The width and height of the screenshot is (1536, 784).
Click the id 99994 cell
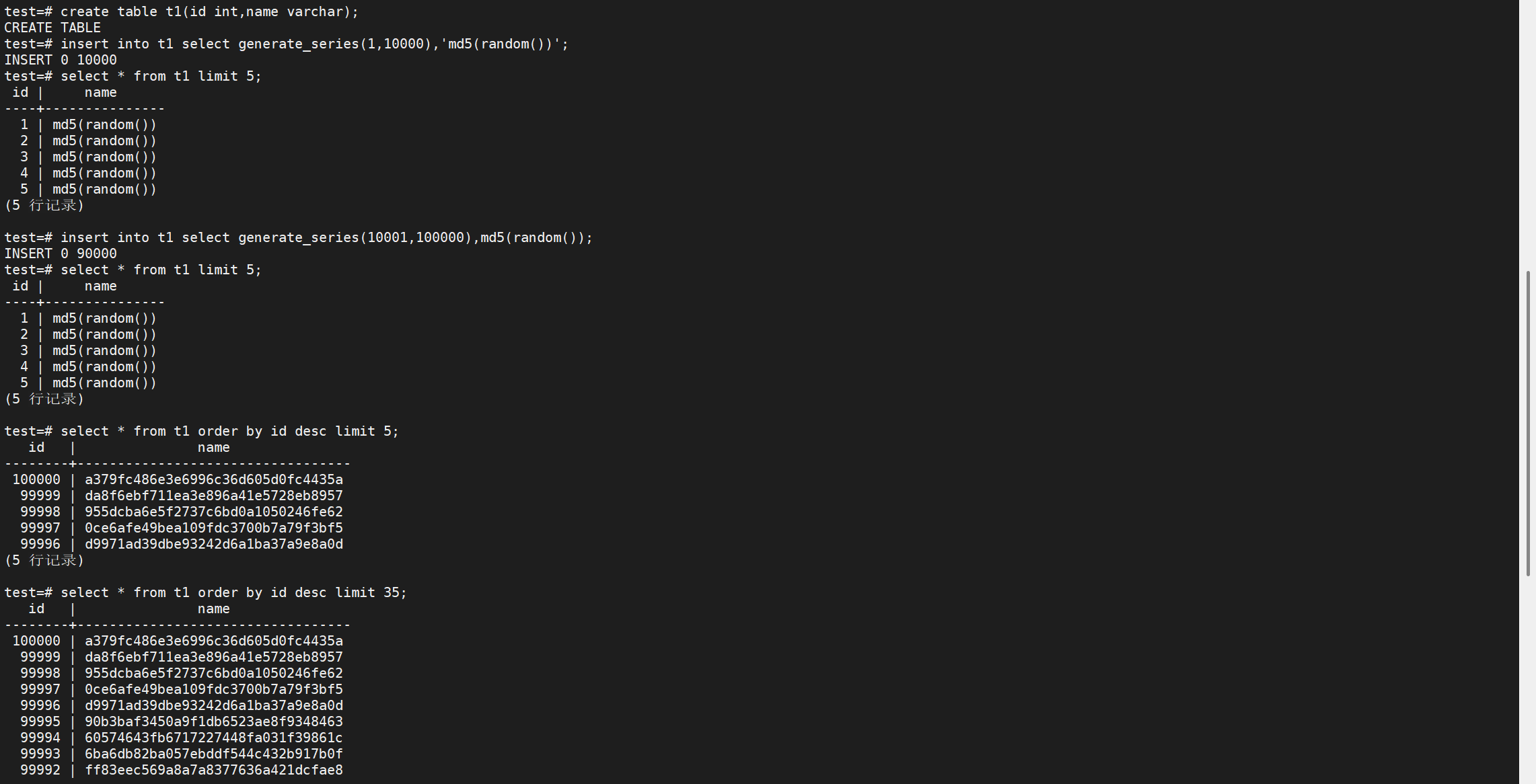(40, 738)
